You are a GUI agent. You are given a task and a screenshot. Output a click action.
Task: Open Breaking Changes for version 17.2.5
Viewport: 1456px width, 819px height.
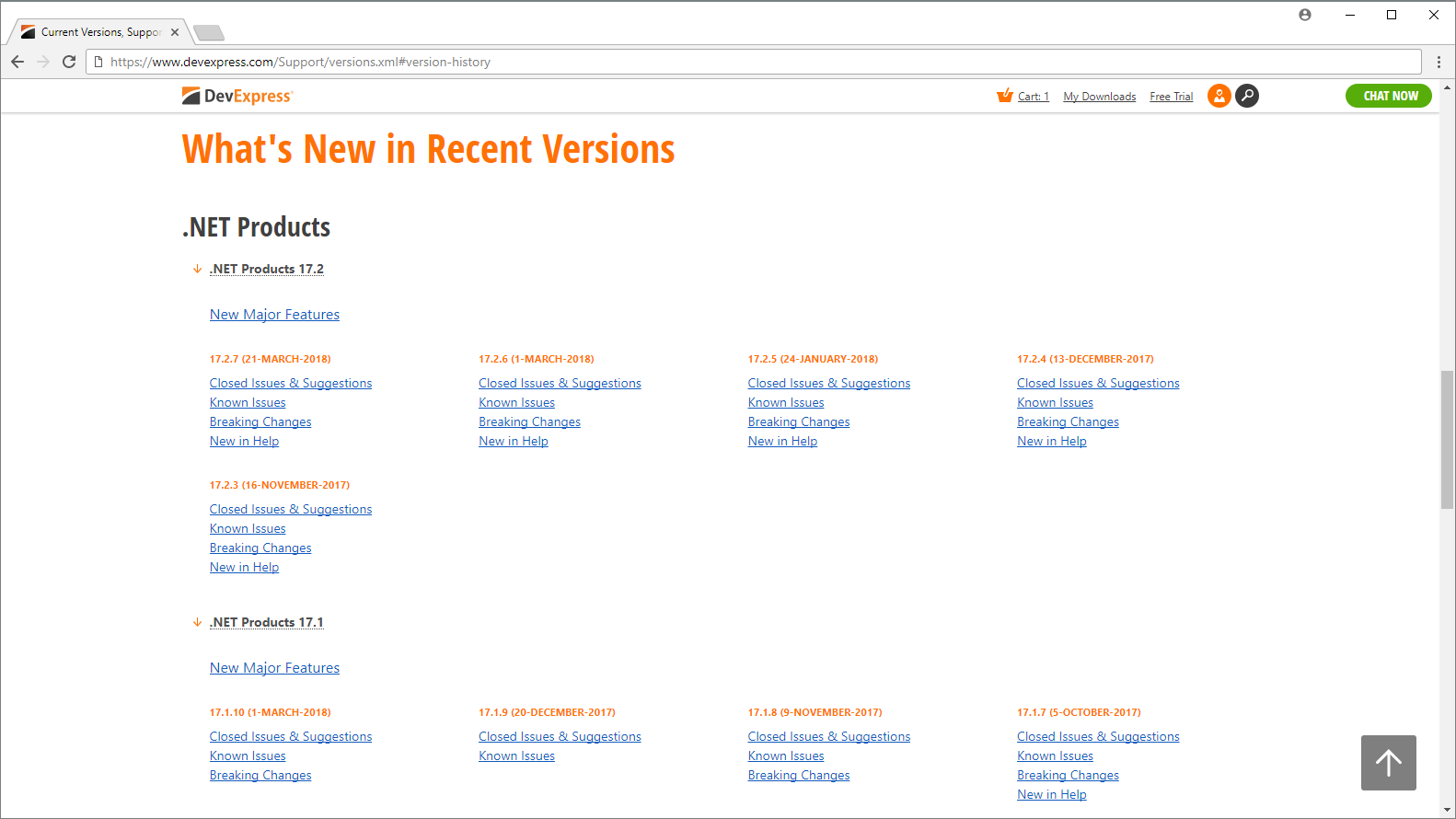[799, 421]
